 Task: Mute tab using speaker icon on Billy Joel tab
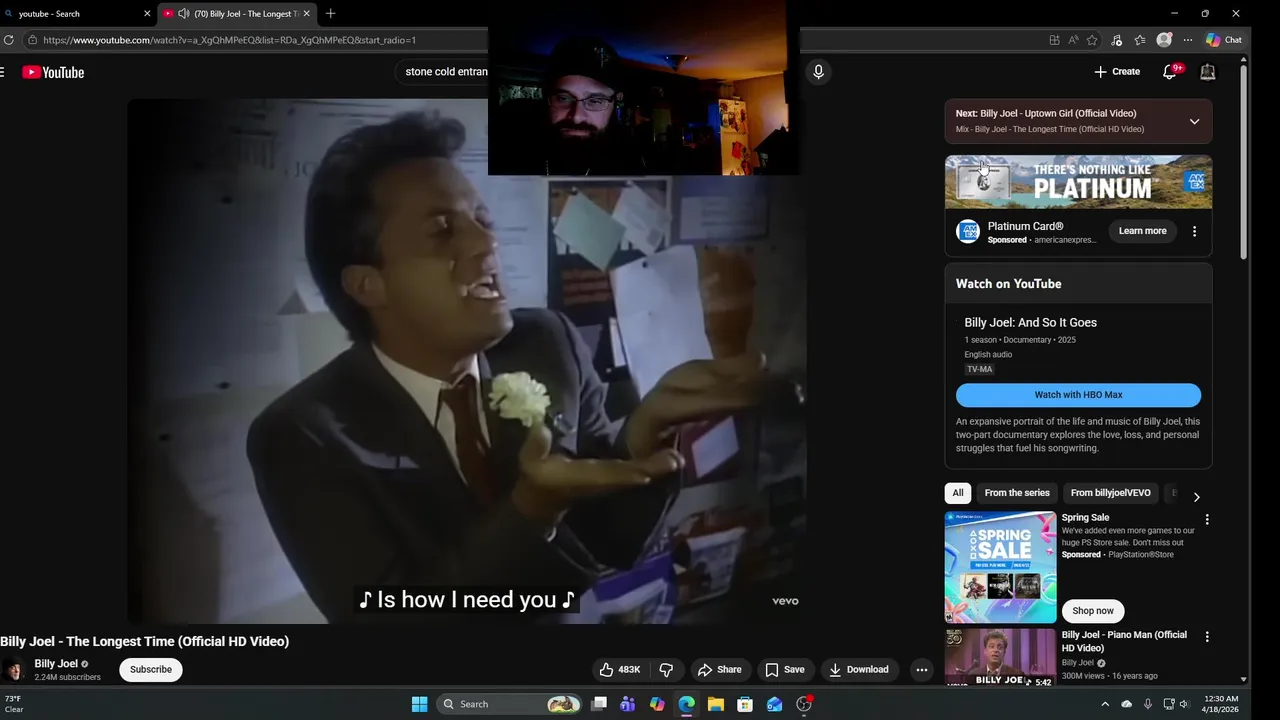(x=184, y=13)
